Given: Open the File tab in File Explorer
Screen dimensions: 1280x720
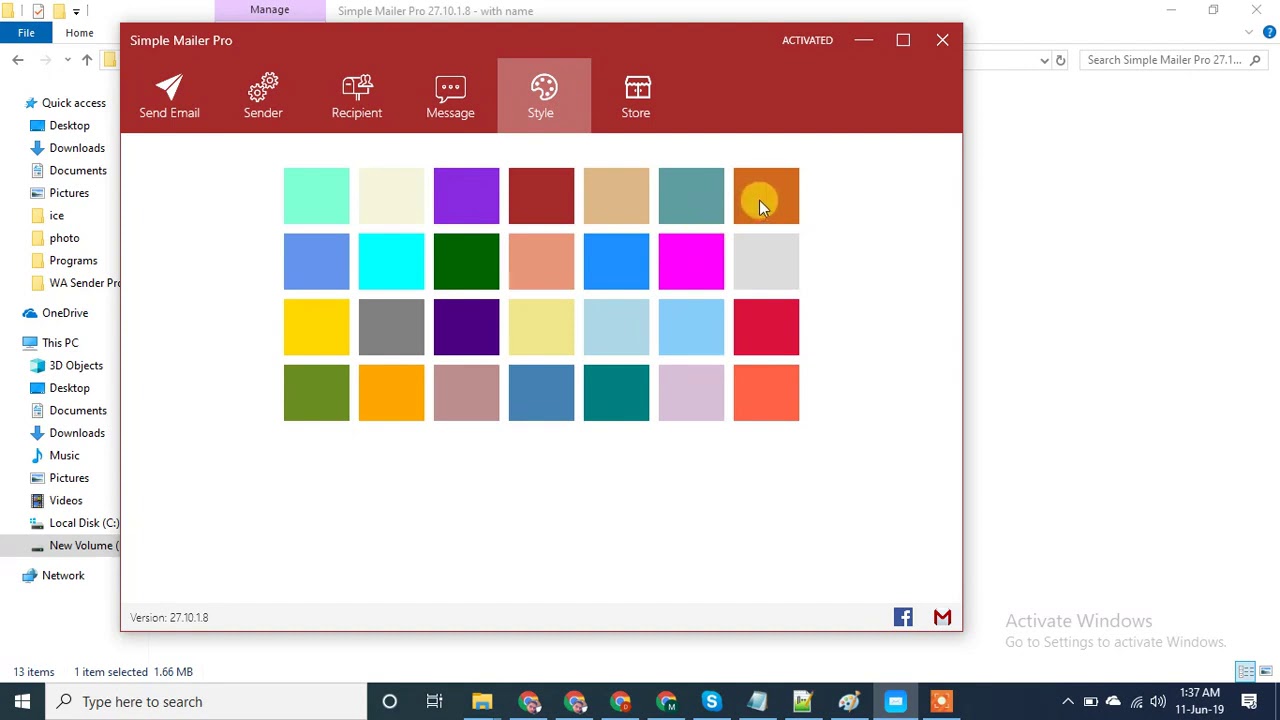Looking at the screenshot, I should click(x=26, y=33).
